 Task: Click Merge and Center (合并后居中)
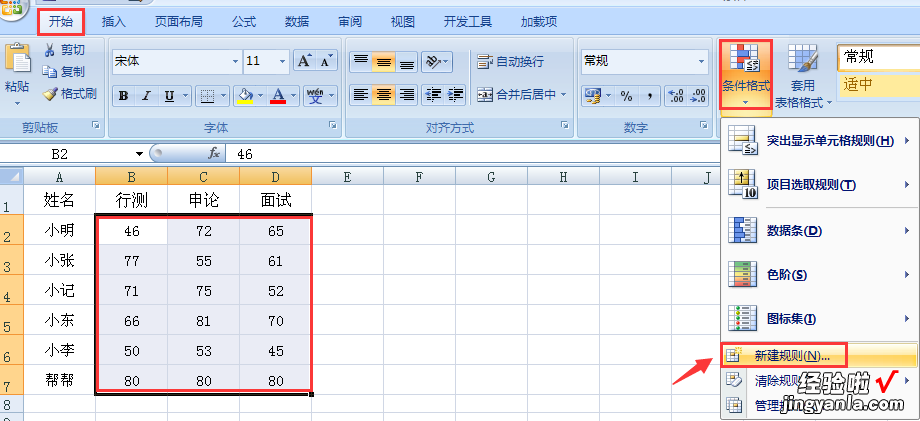click(x=516, y=94)
